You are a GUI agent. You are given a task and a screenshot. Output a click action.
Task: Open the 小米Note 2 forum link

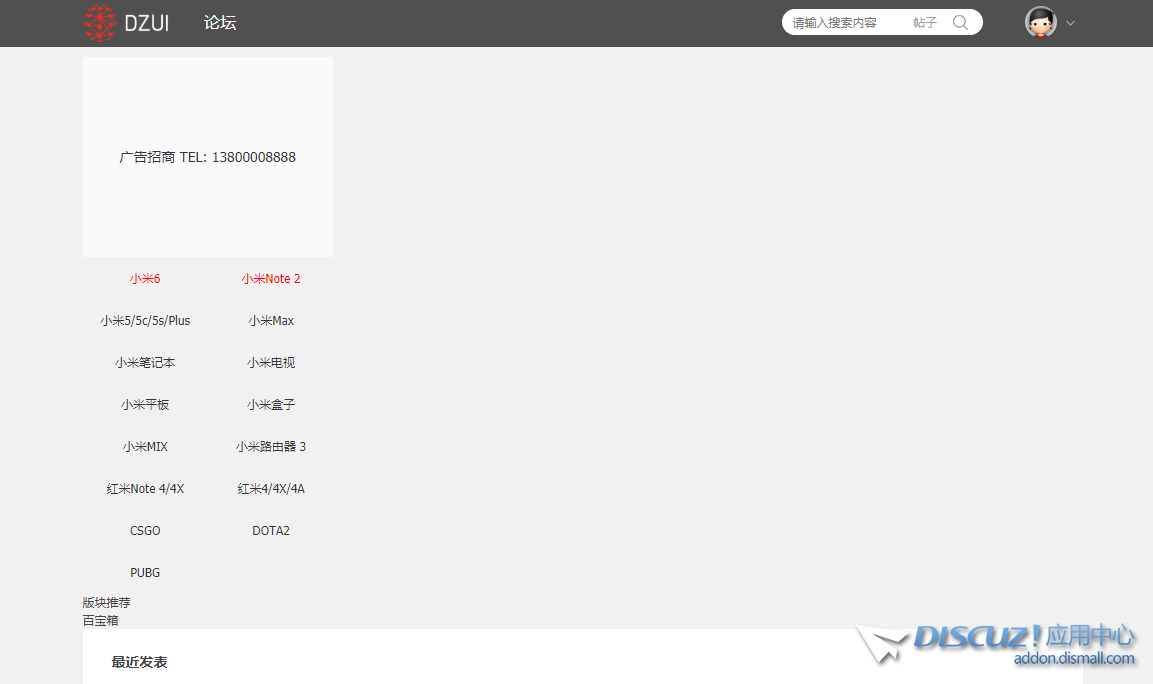(x=271, y=279)
